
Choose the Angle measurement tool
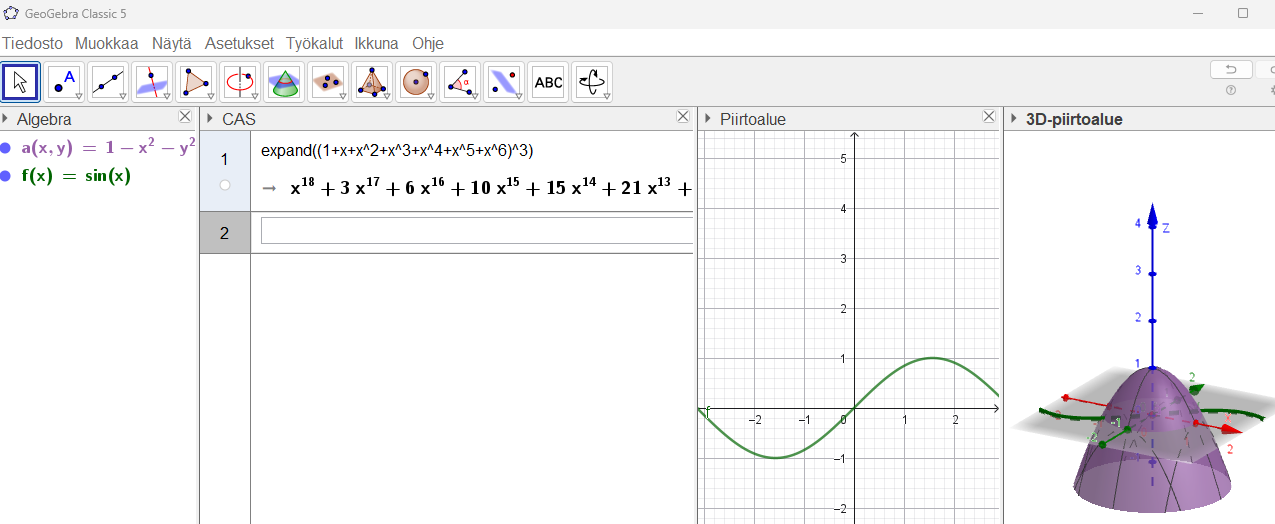pyautogui.click(x=459, y=82)
